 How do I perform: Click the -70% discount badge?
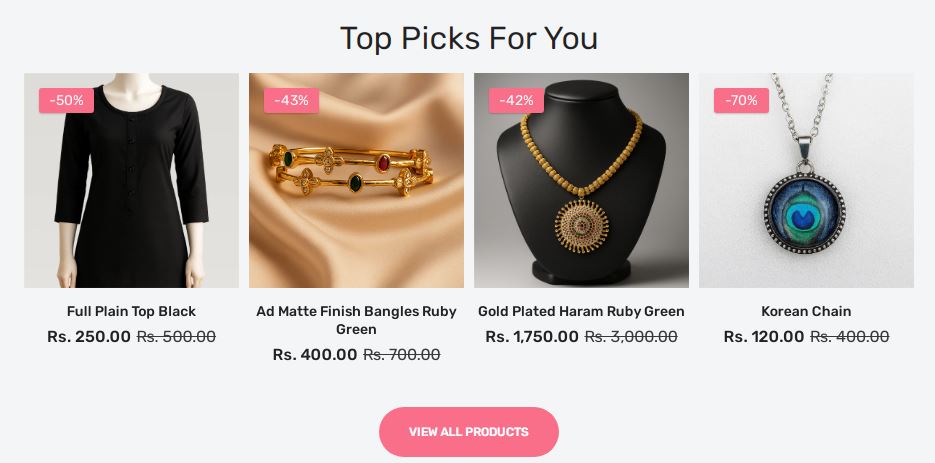click(741, 100)
